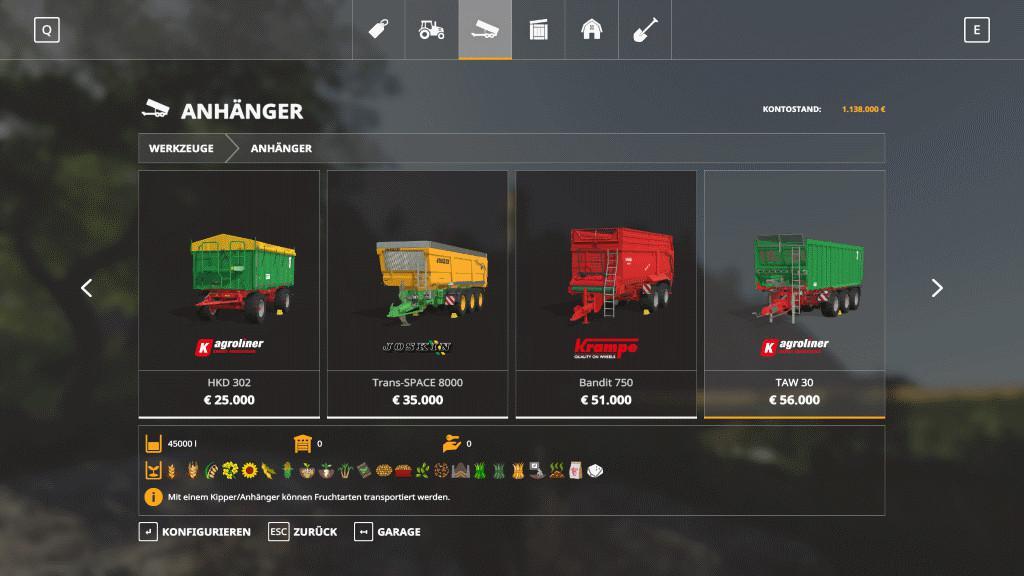This screenshot has width=1024, height=576.
Task: Click the Q previous category key icon
Action: pyautogui.click(x=47, y=30)
